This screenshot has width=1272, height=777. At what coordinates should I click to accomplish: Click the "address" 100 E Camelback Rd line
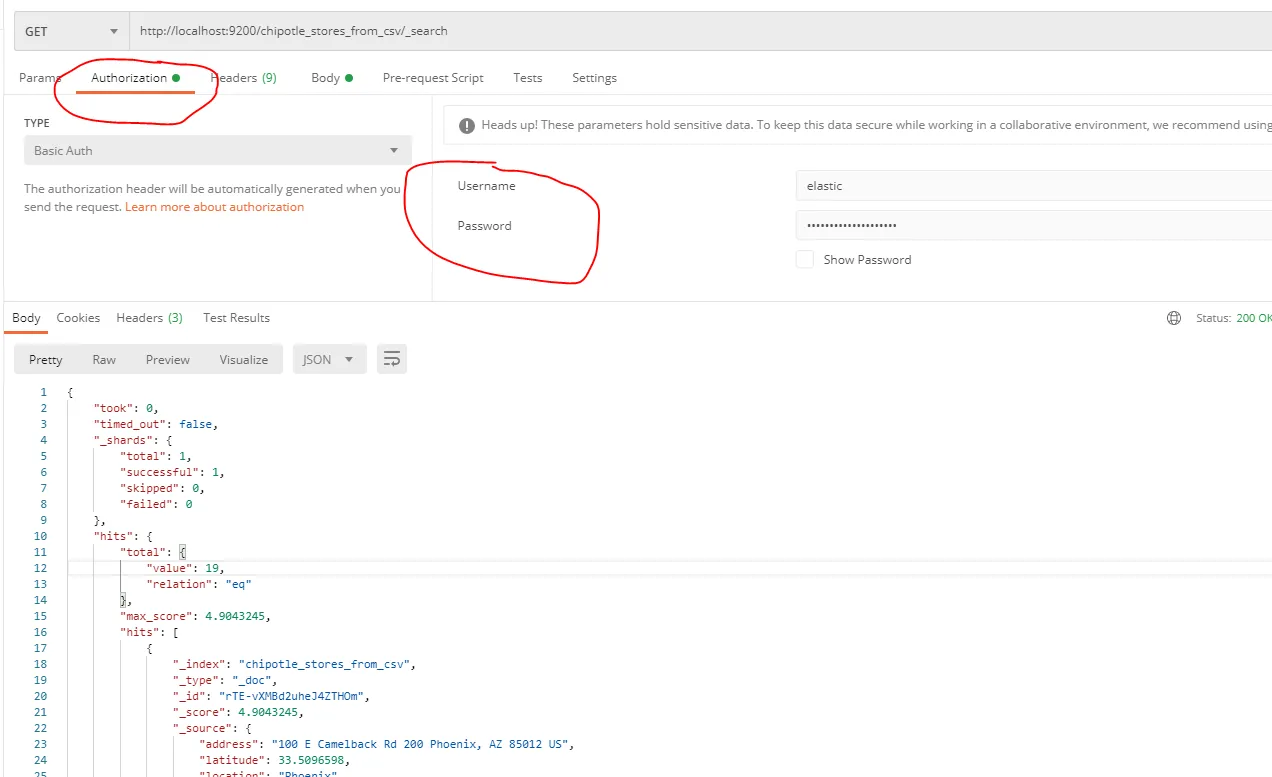pos(387,744)
